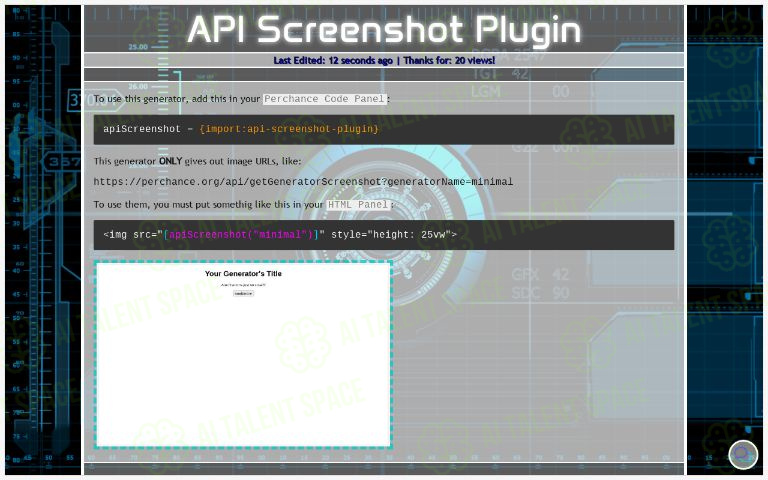768x480 pixels.
Task: Click the "Last Edited: 12 seconds ago" text
Action: point(333,60)
